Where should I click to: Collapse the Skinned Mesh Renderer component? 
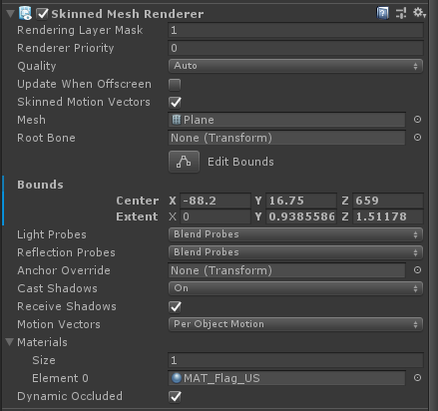[10, 14]
